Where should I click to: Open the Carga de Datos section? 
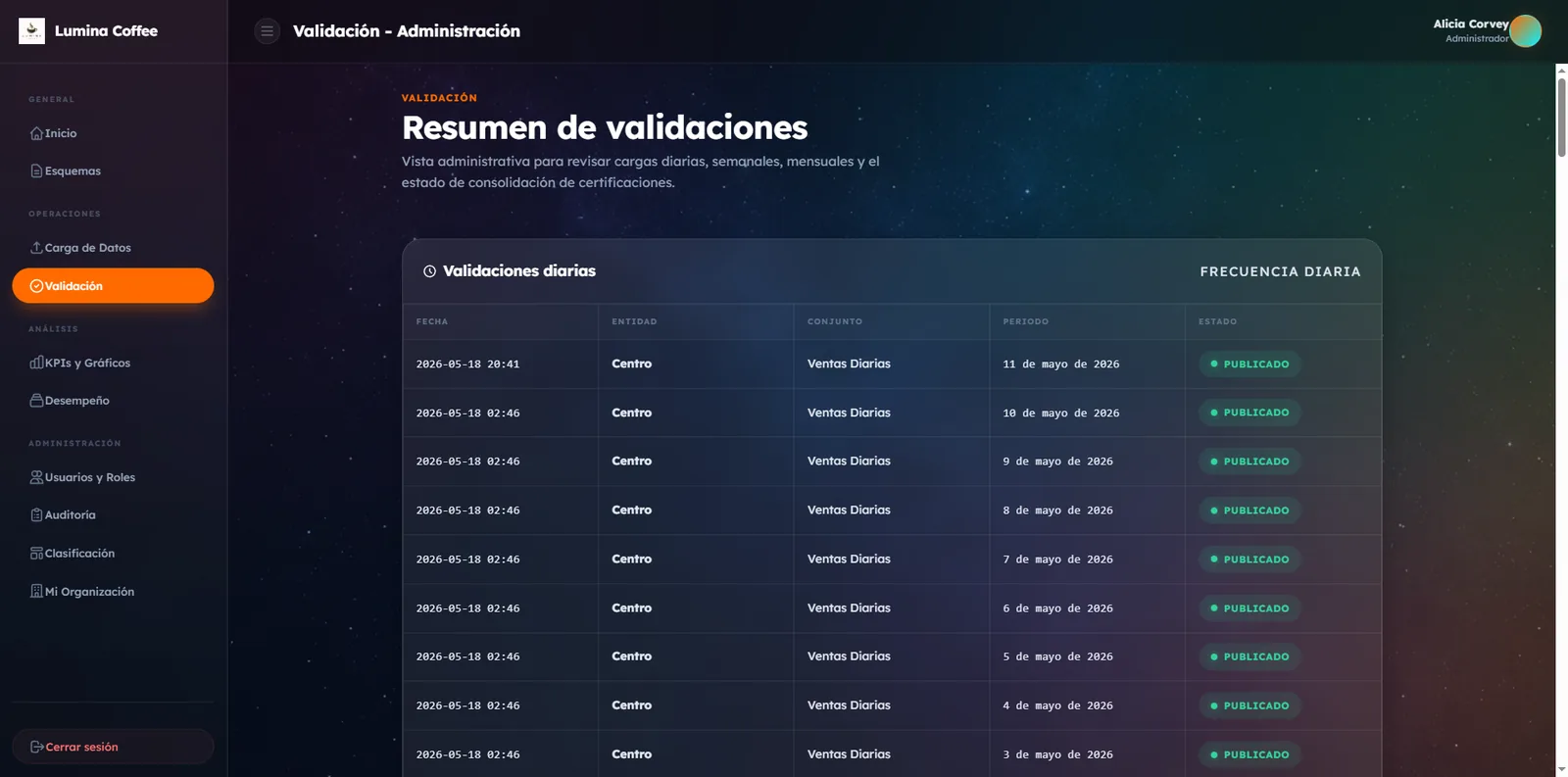113,248
